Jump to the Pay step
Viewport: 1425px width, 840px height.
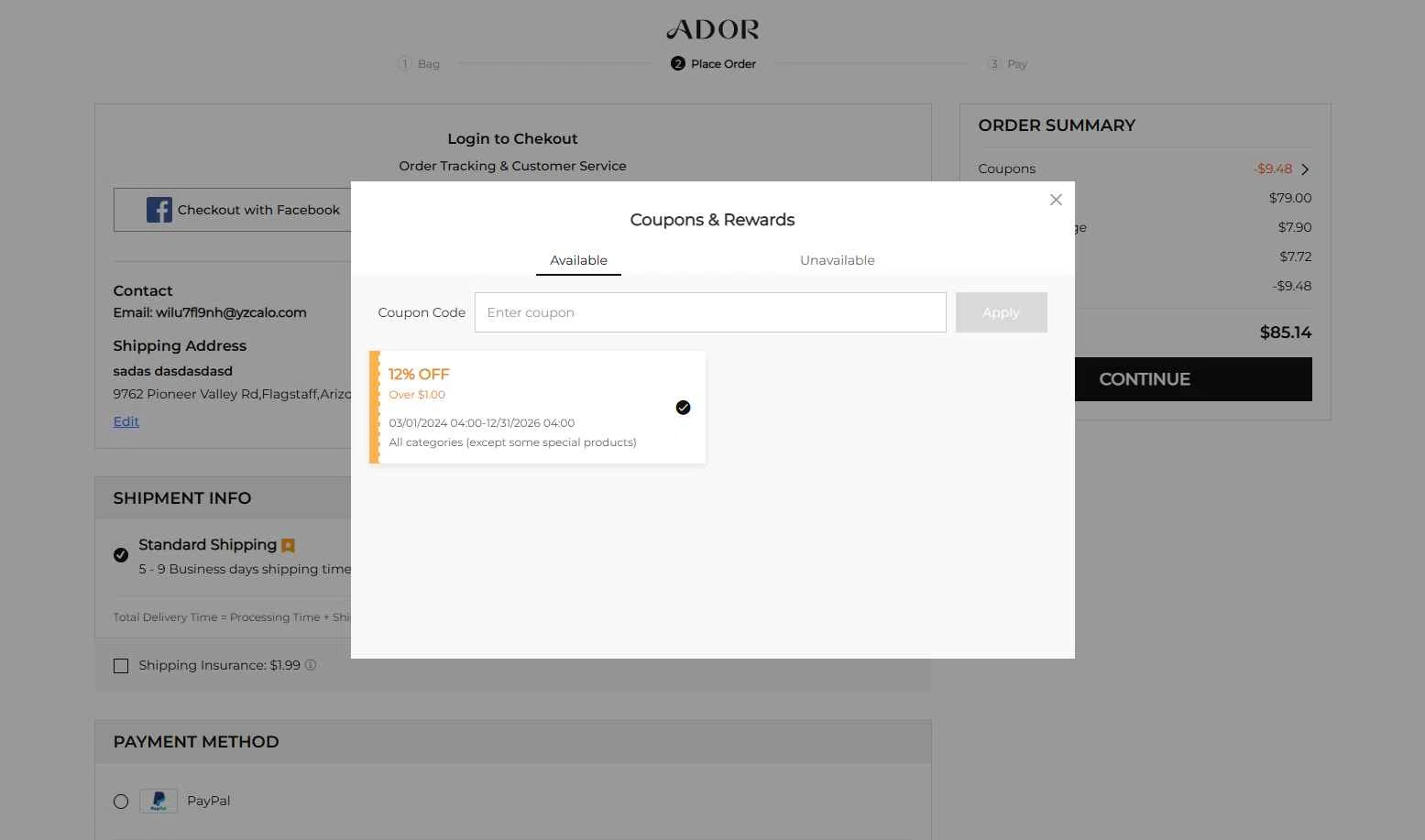tap(1007, 64)
